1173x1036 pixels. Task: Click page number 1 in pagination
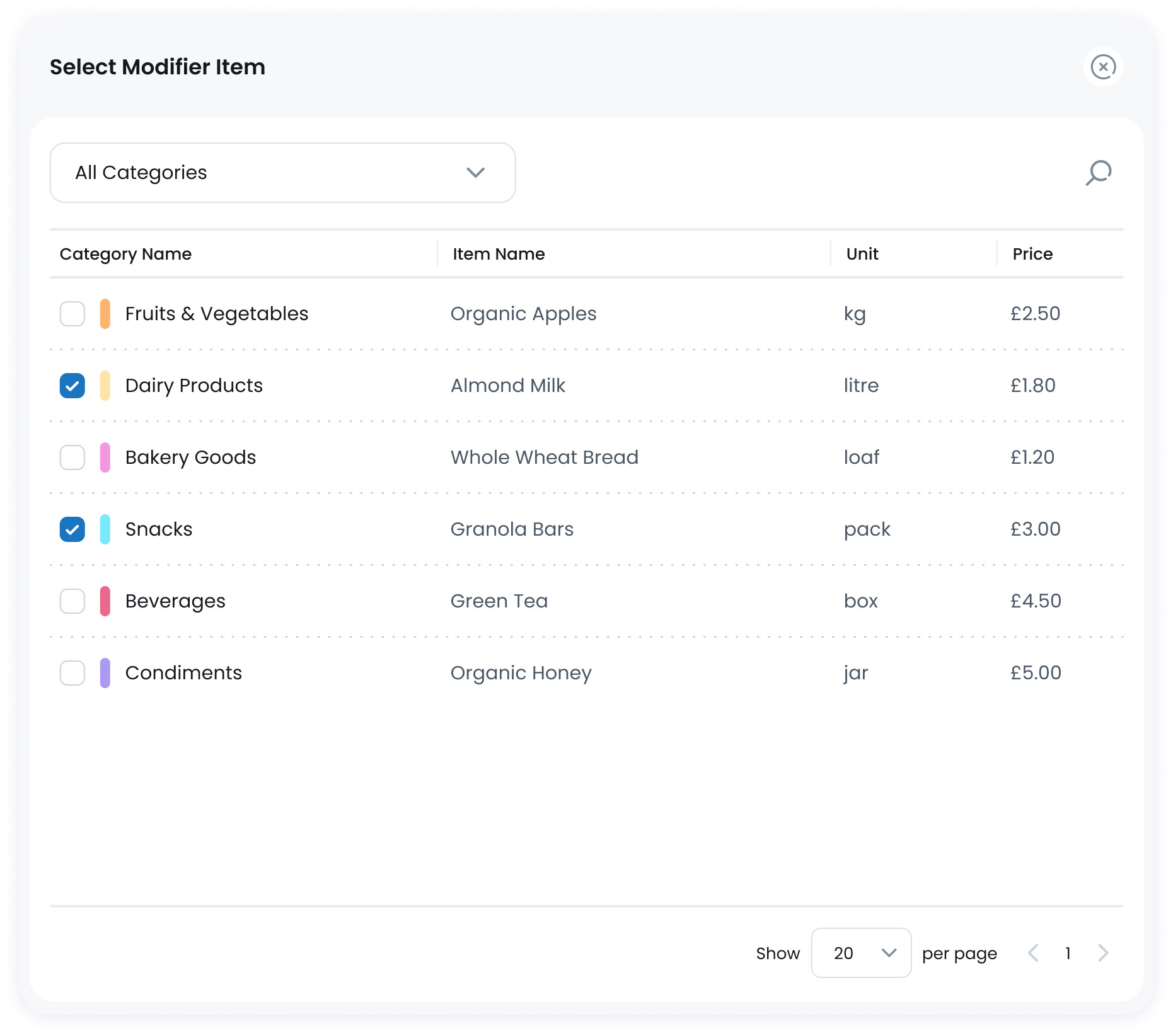(x=1068, y=953)
